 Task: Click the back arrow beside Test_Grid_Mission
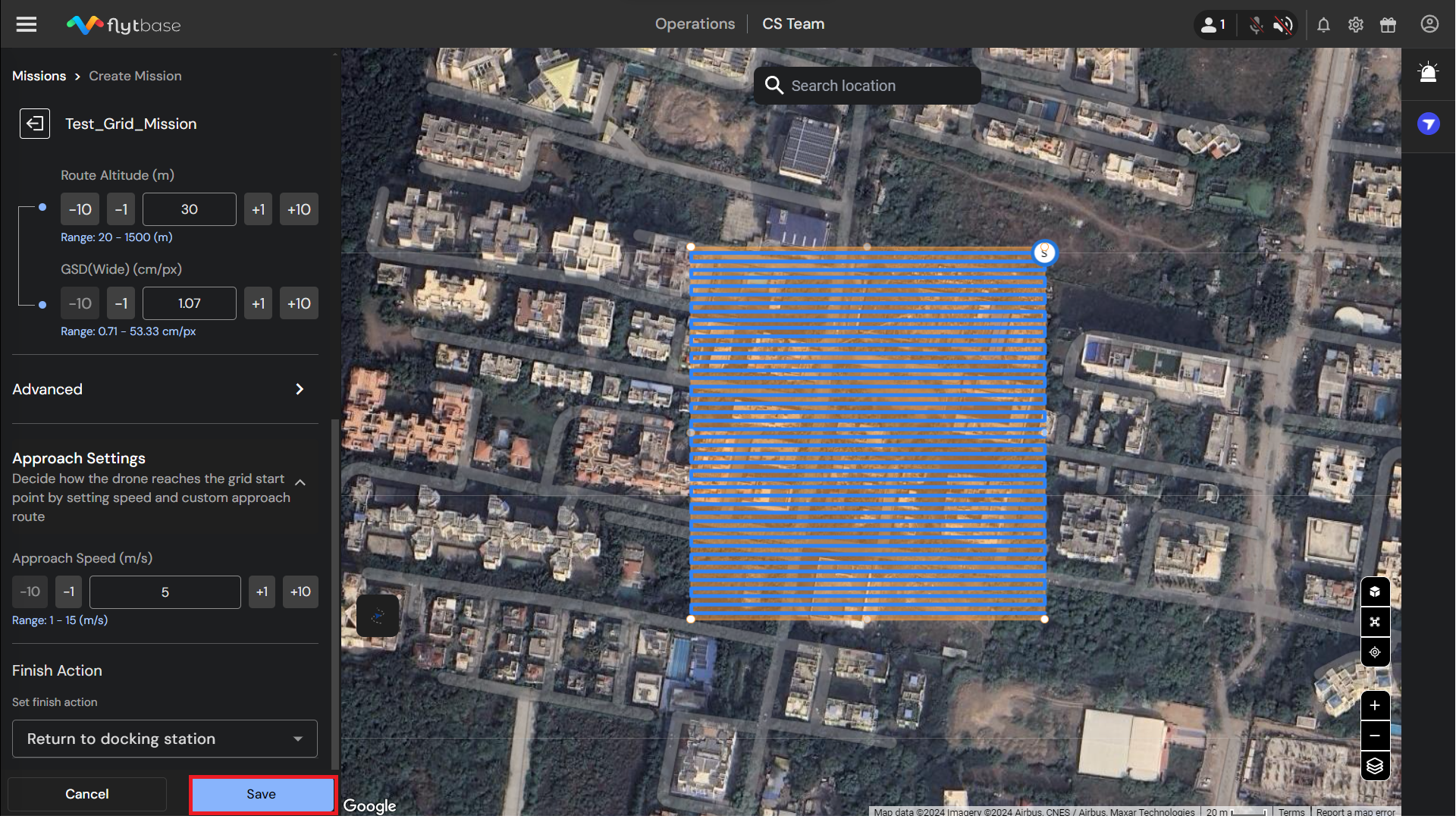coord(35,124)
